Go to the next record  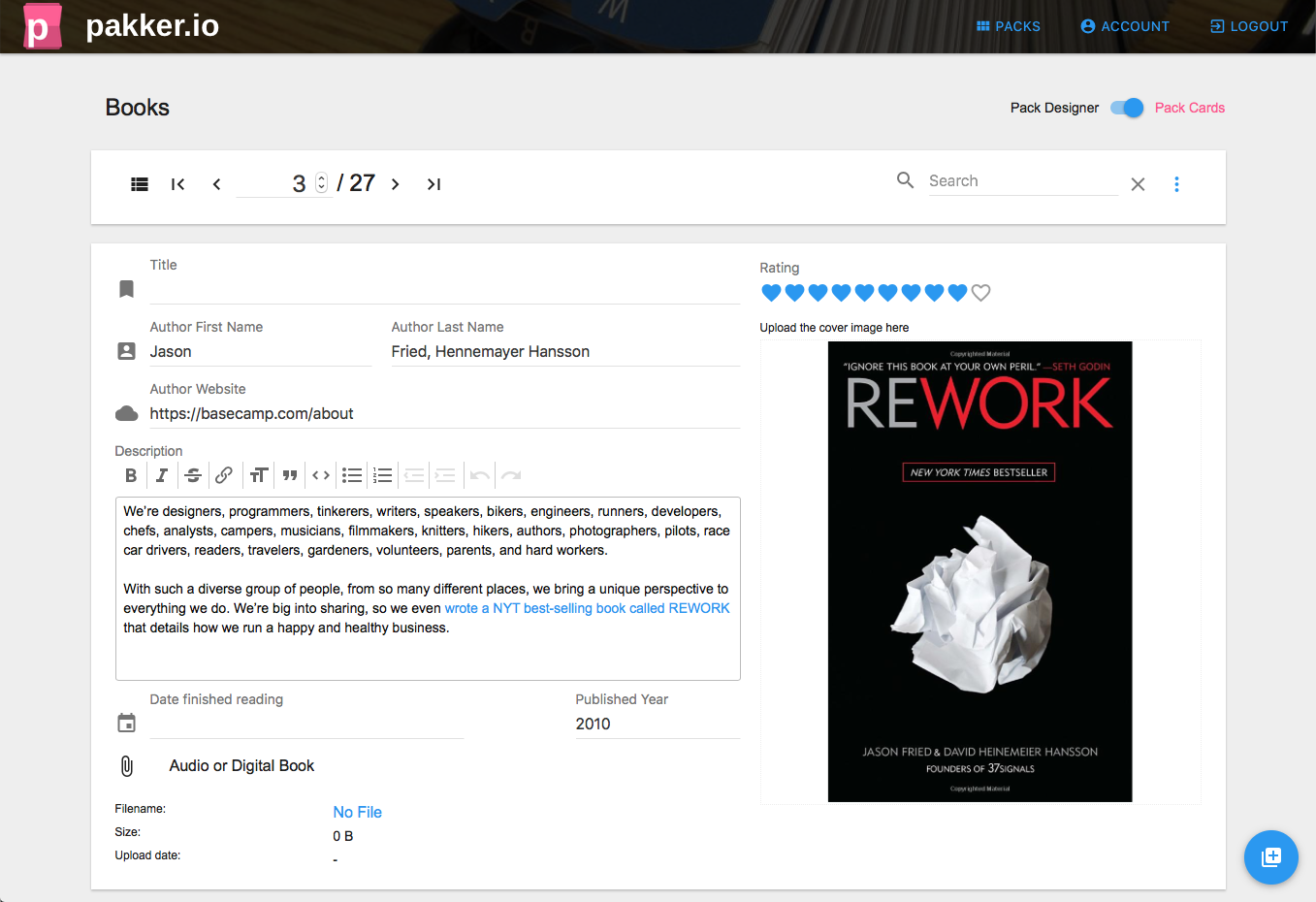click(396, 184)
